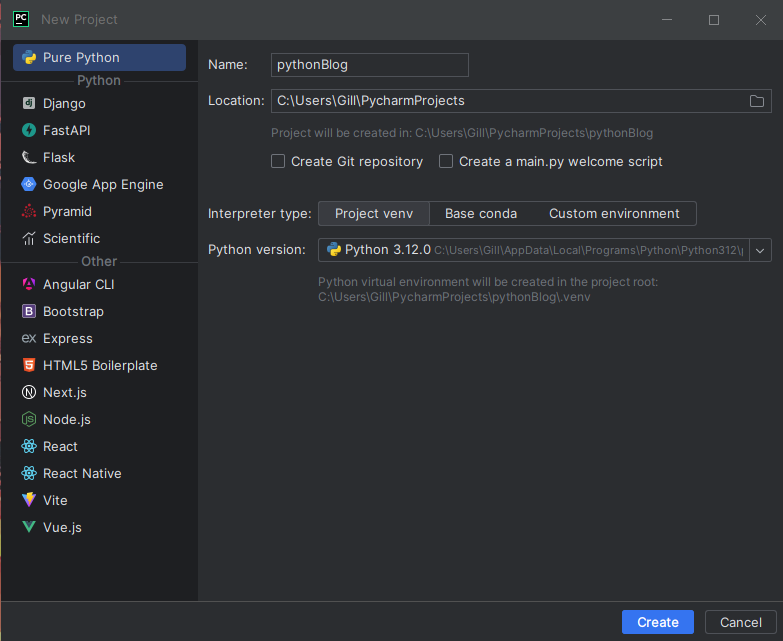This screenshot has height=641, width=783.
Task: Select Vite label in list
Action: tap(55, 500)
